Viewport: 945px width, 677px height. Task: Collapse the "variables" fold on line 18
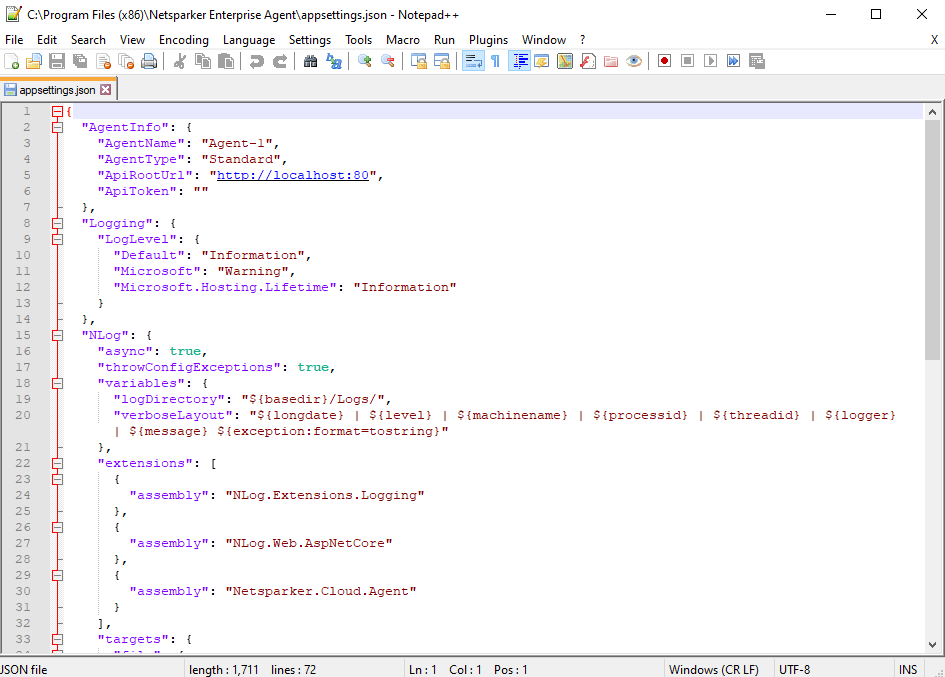(x=57, y=383)
